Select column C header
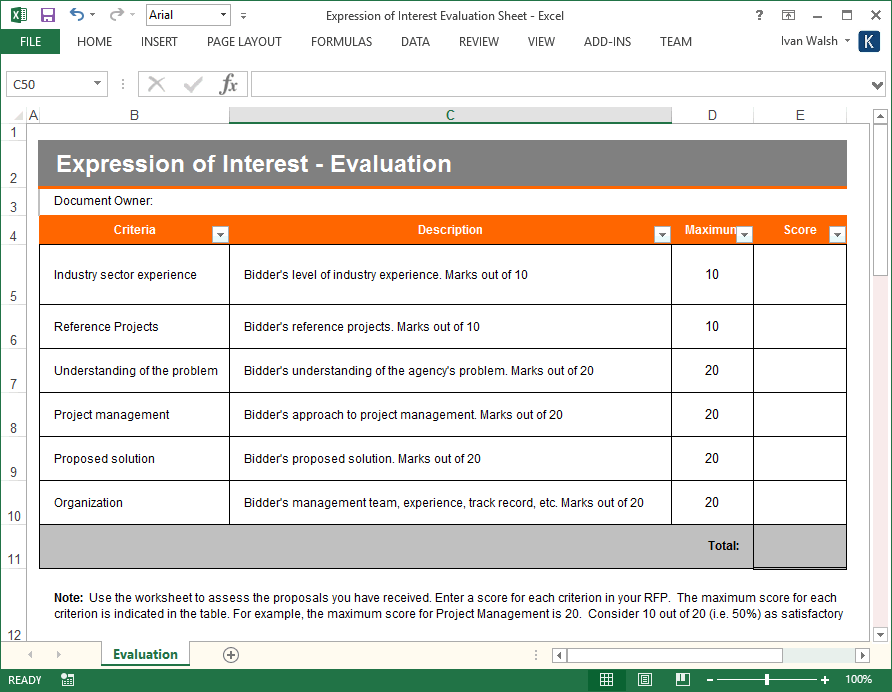892x692 pixels. [x=450, y=115]
